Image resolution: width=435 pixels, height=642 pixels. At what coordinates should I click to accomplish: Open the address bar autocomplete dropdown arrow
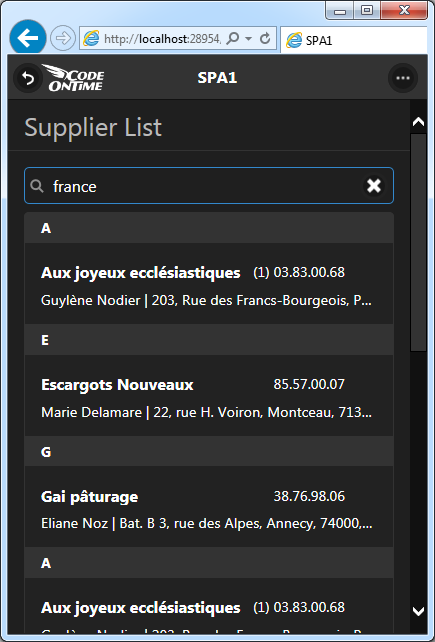[x=249, y=38]
